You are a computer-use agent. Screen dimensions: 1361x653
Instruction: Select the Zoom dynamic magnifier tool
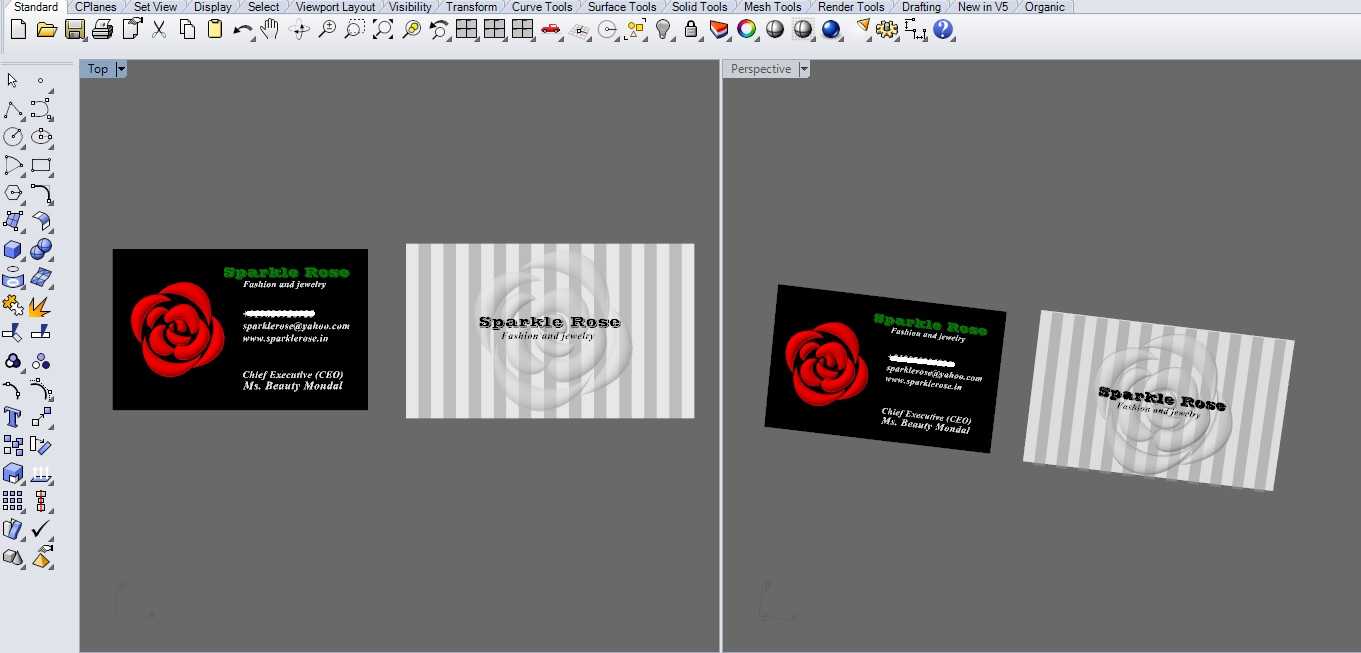(x=326, y=30)
